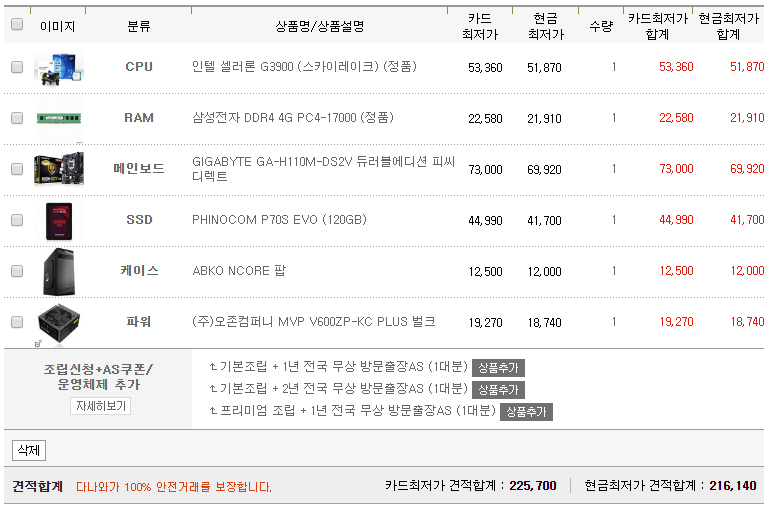Check the select-all checkbox in table header
This screenshot has height=510, width=780.
point(17,24)
